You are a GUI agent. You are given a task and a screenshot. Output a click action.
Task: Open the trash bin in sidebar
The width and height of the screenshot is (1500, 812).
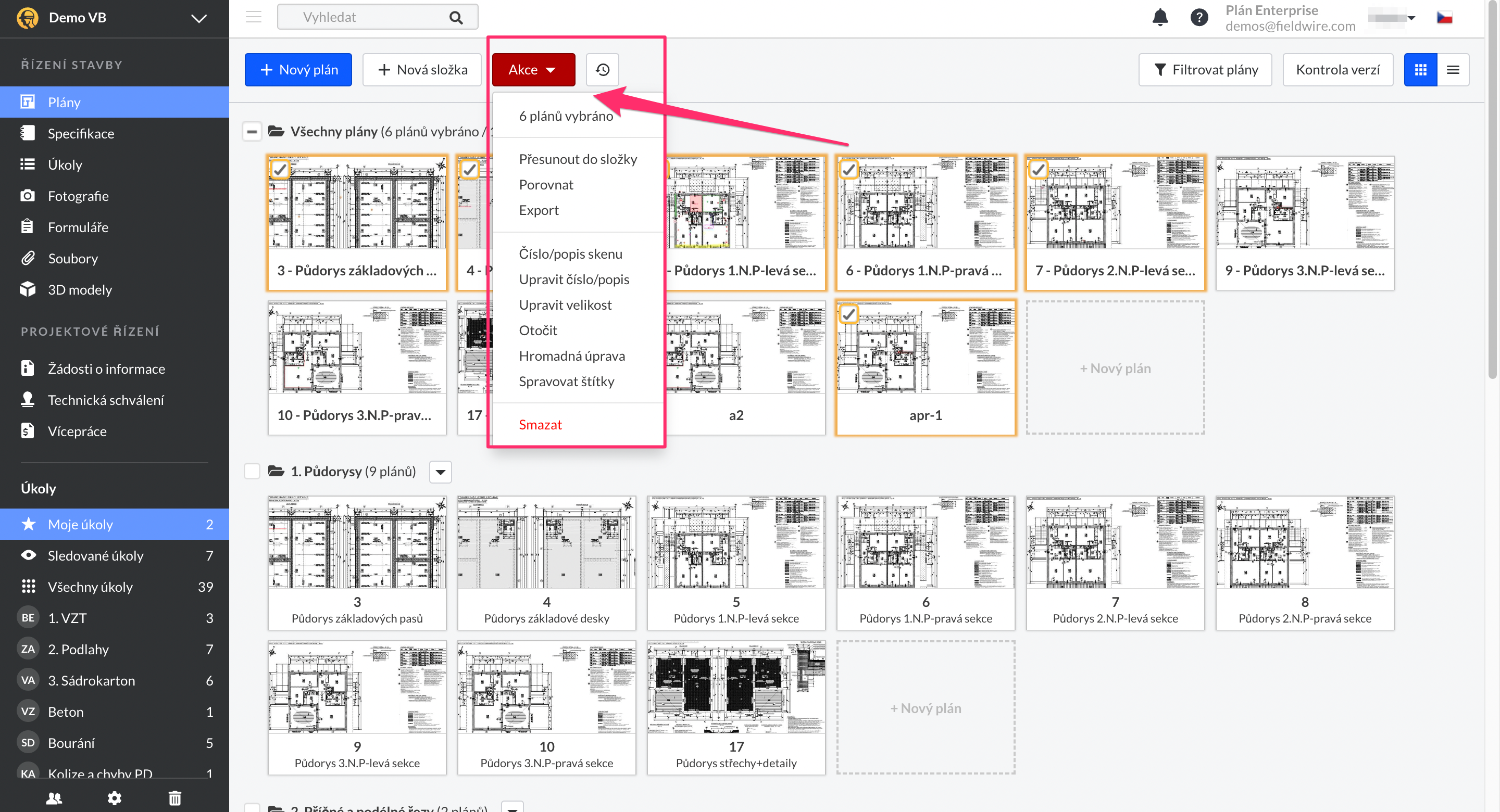(x=174, y=797)
